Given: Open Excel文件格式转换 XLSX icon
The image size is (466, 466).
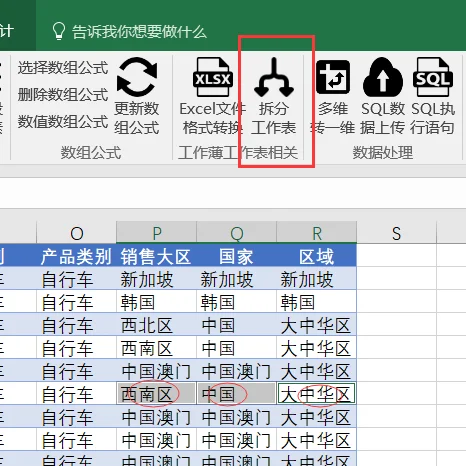Looking at the screenshot, I should (x=212, y=77).
